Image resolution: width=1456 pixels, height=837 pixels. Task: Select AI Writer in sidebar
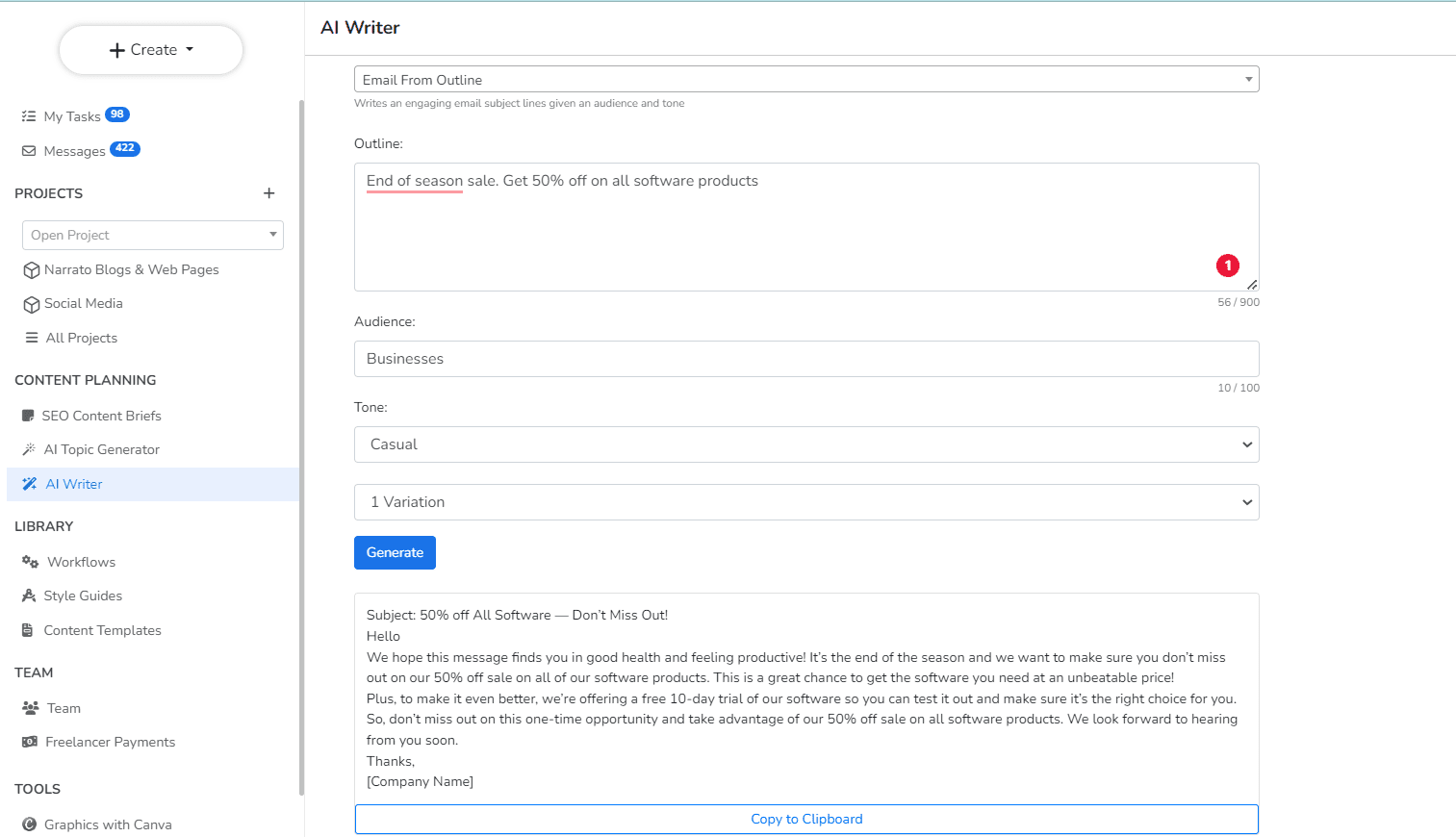point(153,484)
